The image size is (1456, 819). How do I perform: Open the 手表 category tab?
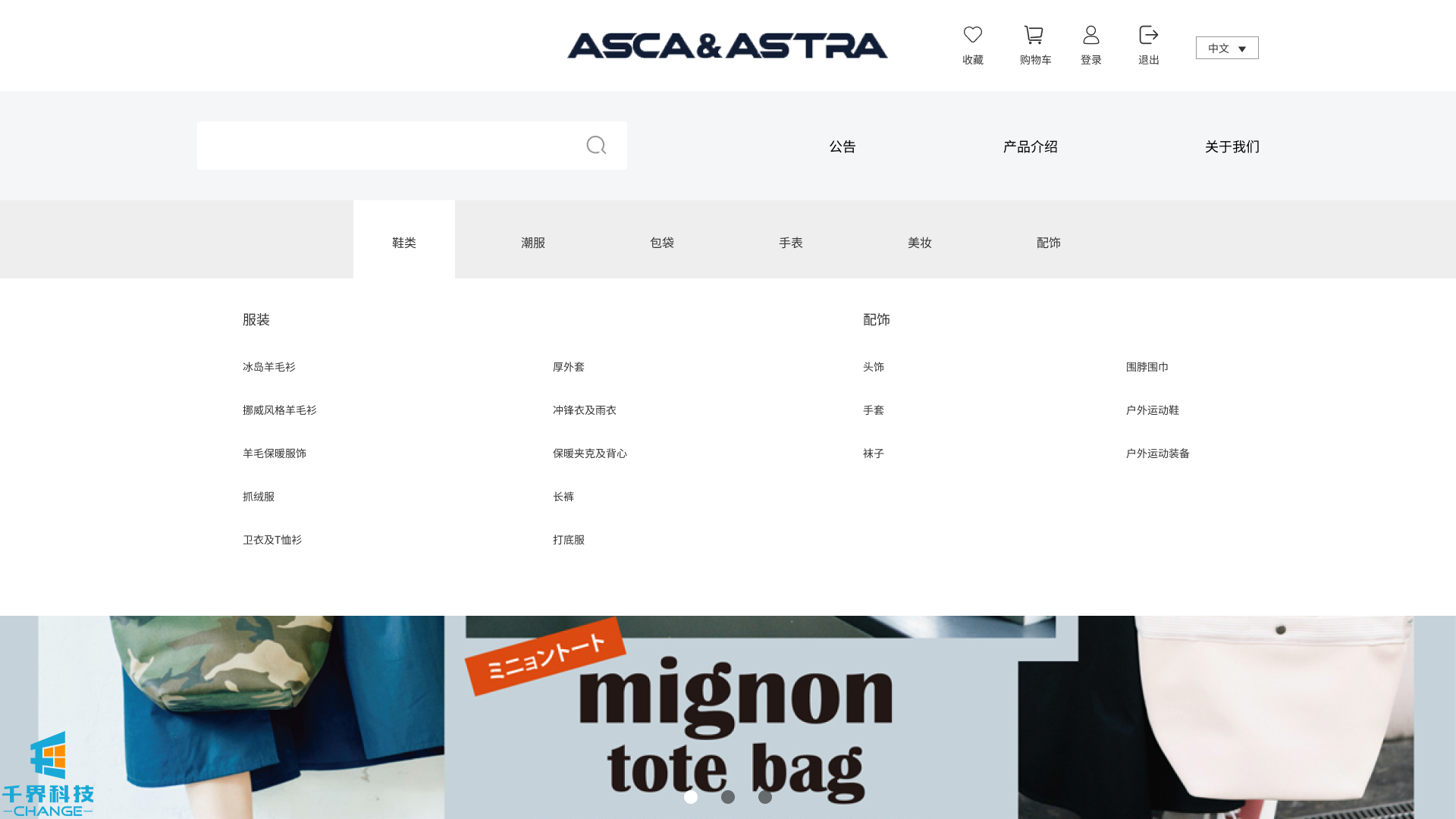click(x=790, y=242)
